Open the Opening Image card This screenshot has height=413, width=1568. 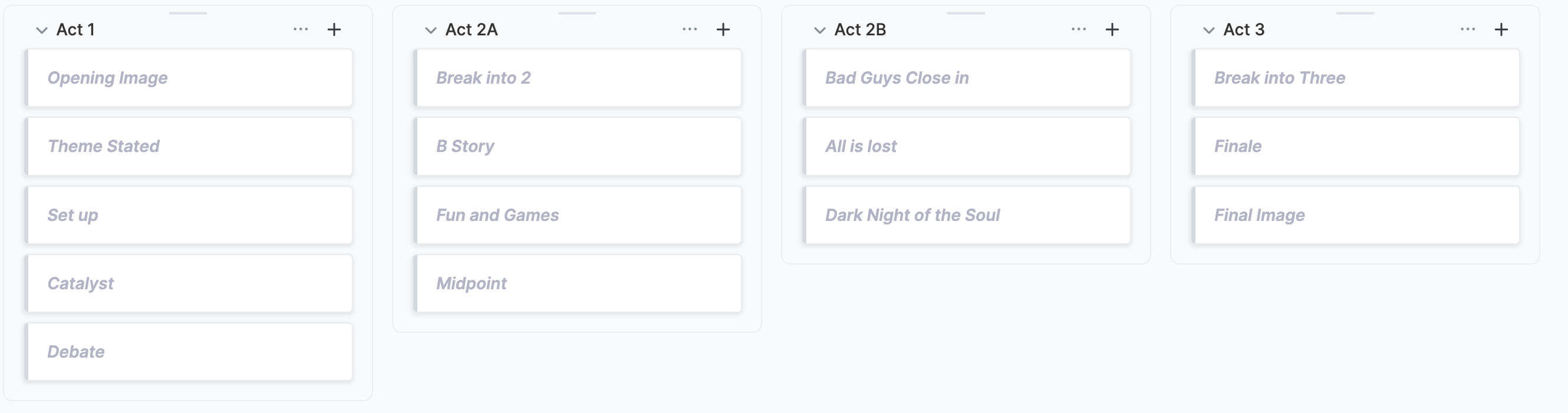tap(189, 78)
